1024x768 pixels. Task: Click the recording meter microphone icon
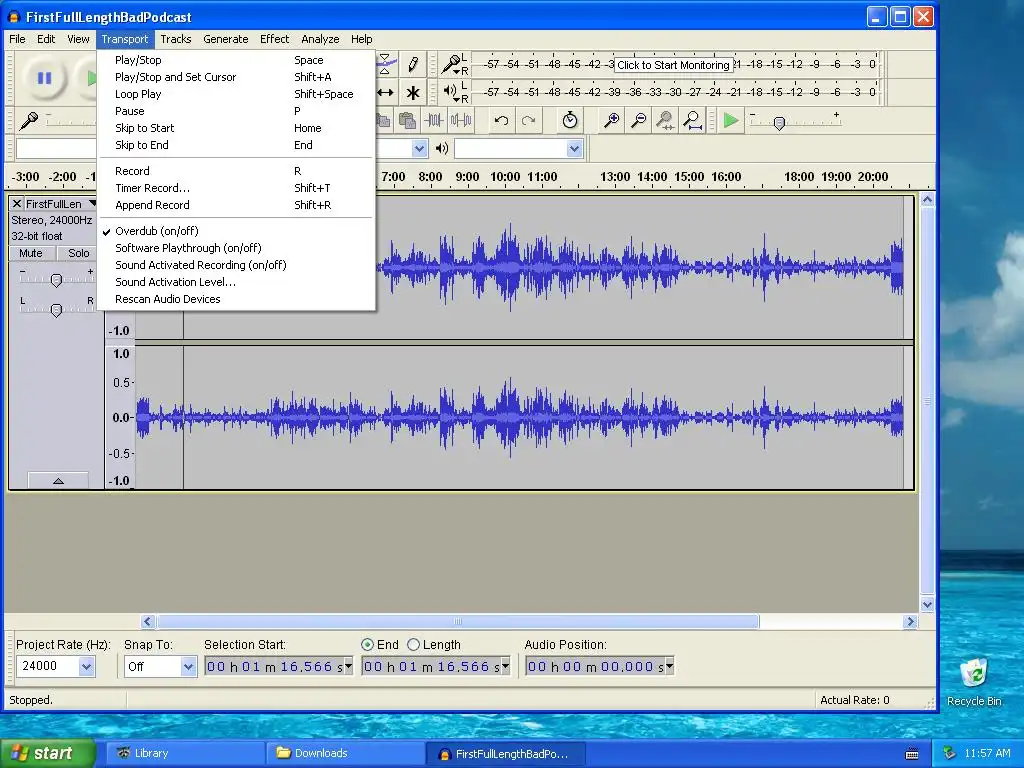pos(451,64)
